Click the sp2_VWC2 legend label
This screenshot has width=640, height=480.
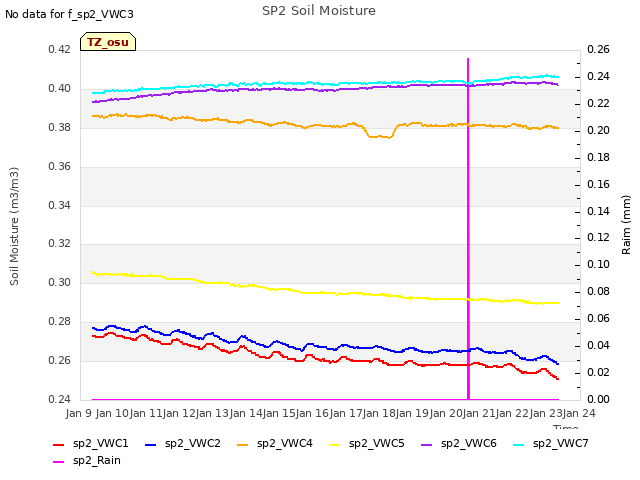(x=193, y=443)
